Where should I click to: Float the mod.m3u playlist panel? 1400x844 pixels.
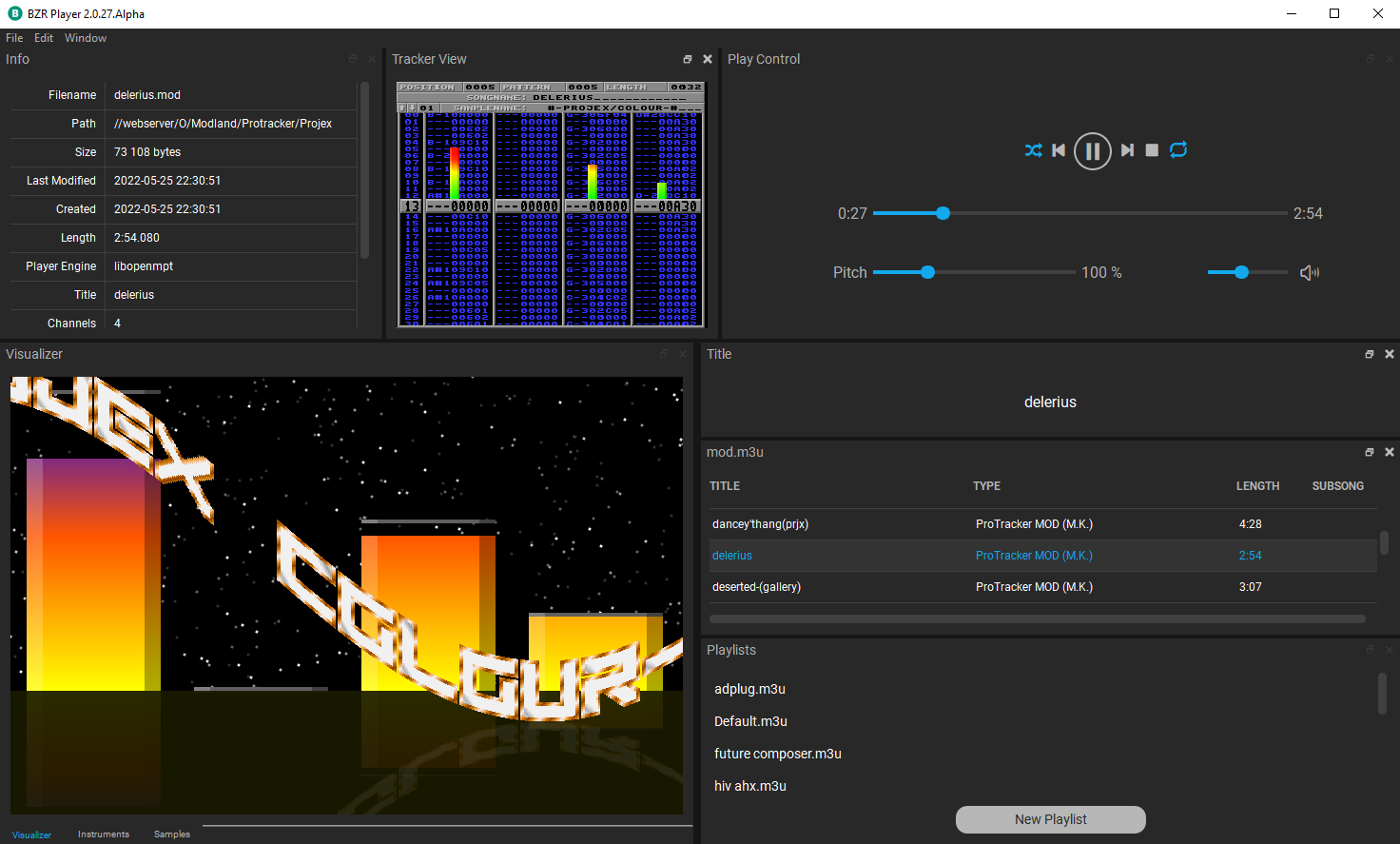click(1370, 452)
